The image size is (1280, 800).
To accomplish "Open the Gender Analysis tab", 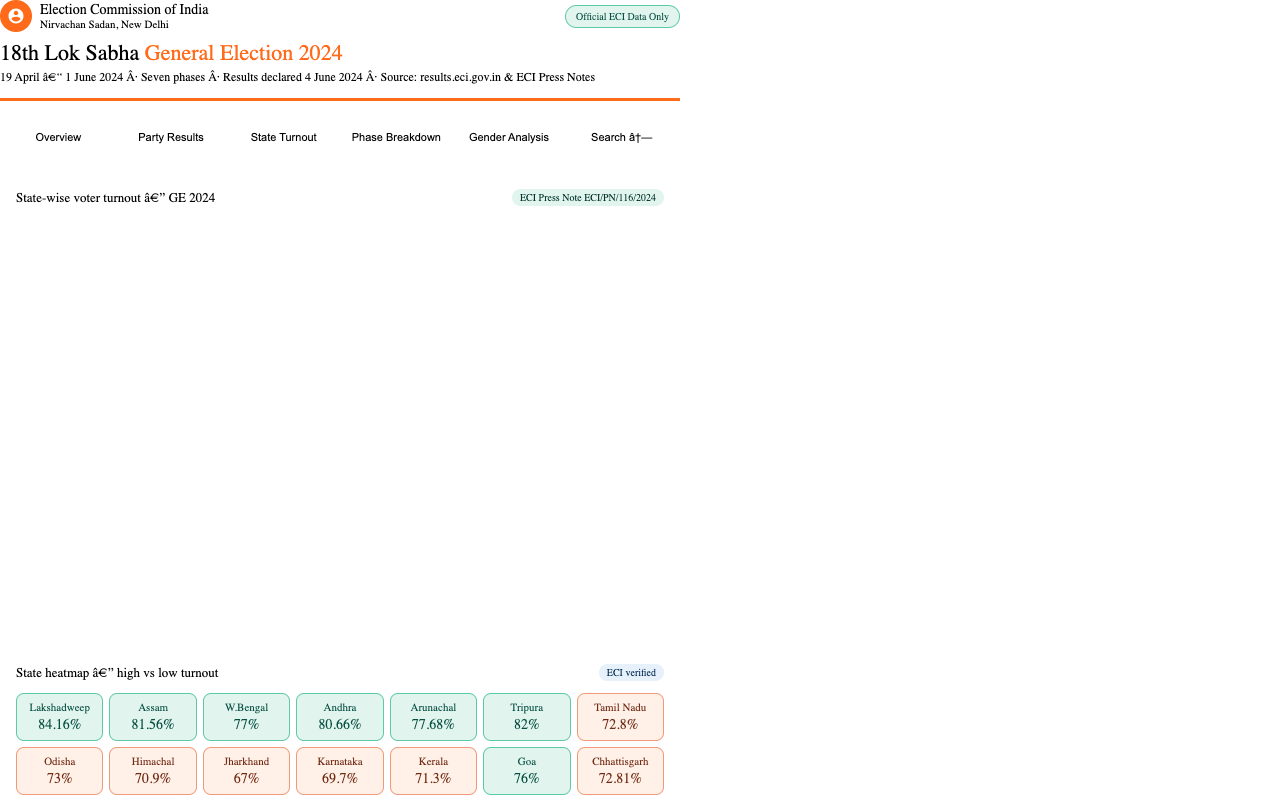I will [x=509, y=137].
